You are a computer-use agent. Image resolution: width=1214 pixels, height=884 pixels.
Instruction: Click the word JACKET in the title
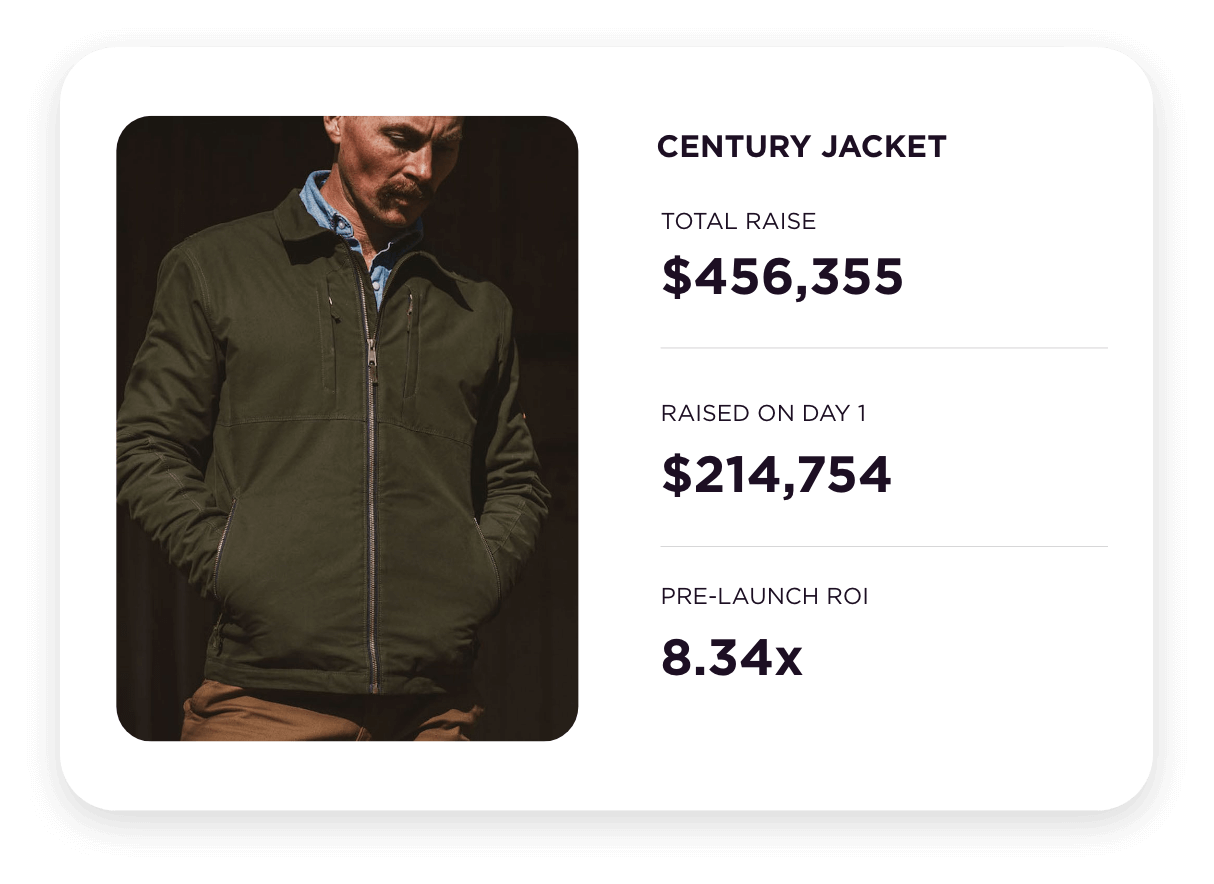click(x=883, y=147)
